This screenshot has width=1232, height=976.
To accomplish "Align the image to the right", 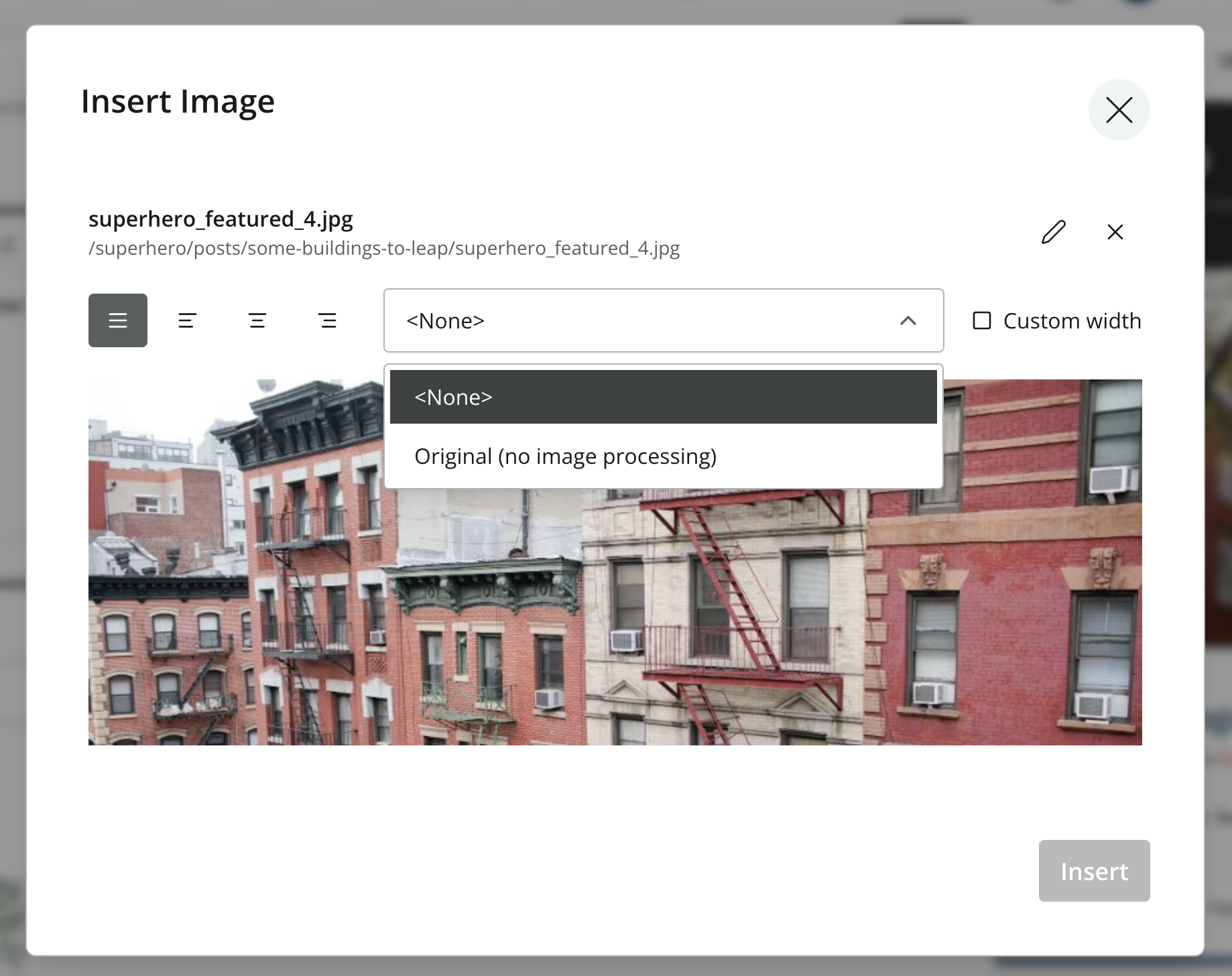I will coord(327,320).
